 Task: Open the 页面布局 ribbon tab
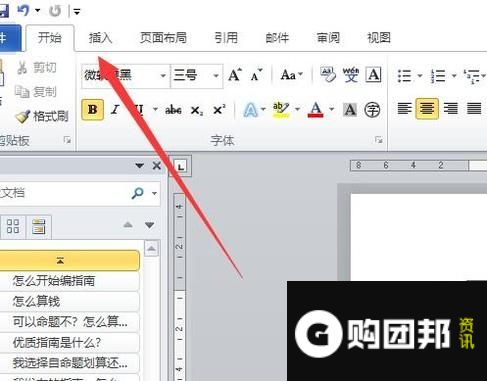click(163, 38)
